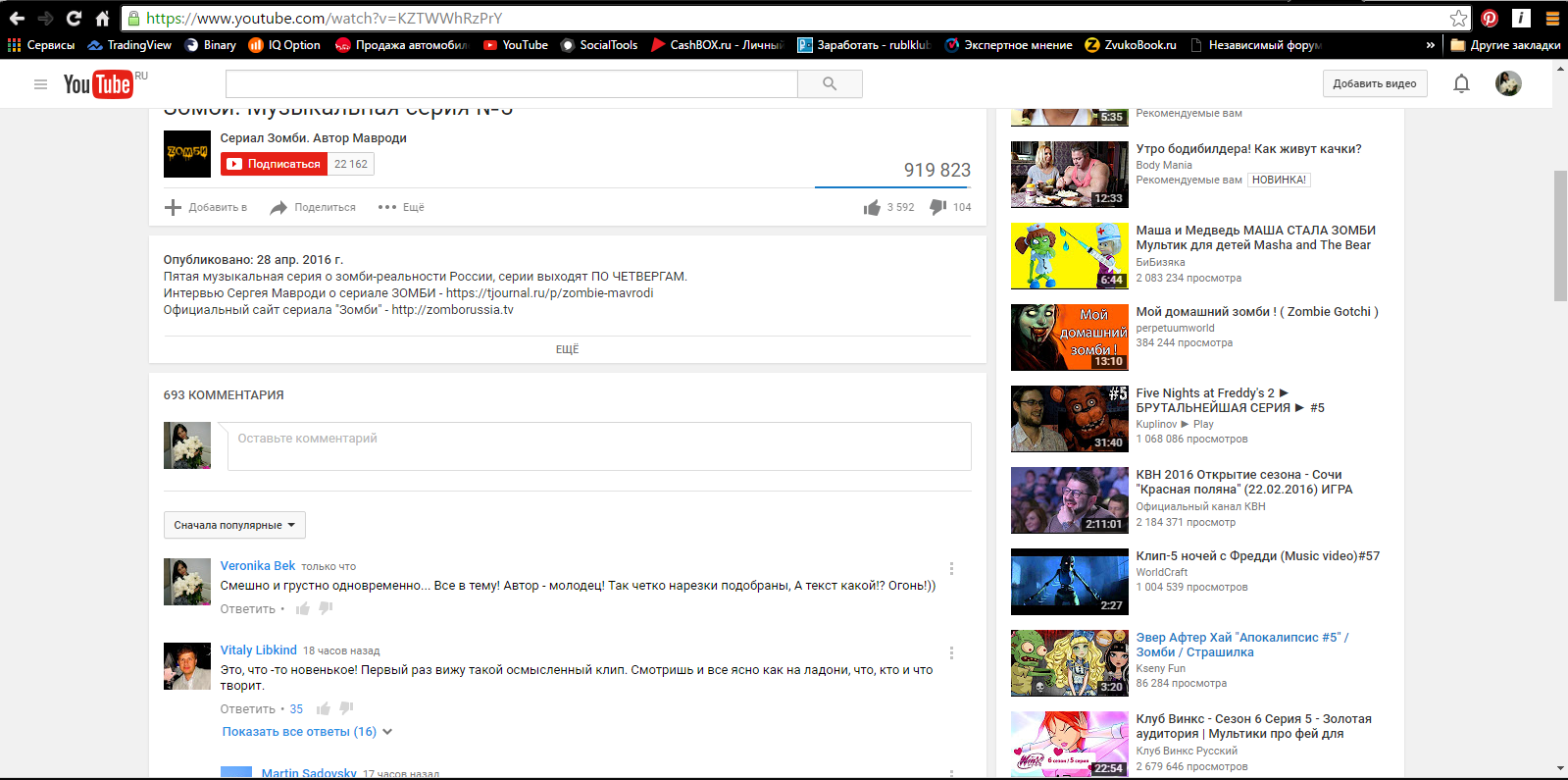Open the ZvukoBook.ru bookmark
This screenshot has width=1568, height=780.
coord(1131,45)
